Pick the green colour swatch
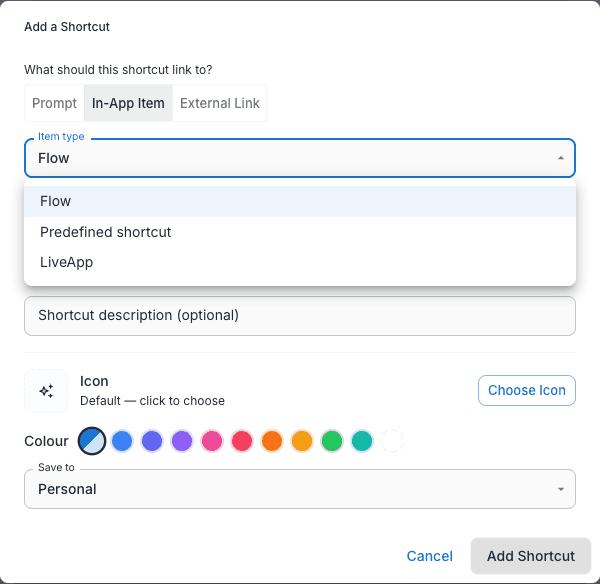 click(x=332, y=441)
